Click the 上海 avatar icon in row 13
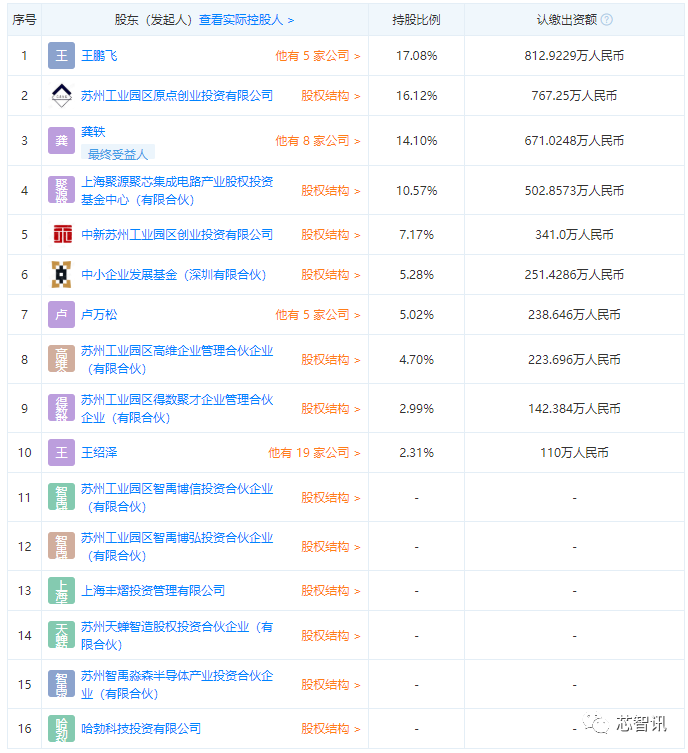The height and width of the screenshot is (753, 688). tap(61, 590)
